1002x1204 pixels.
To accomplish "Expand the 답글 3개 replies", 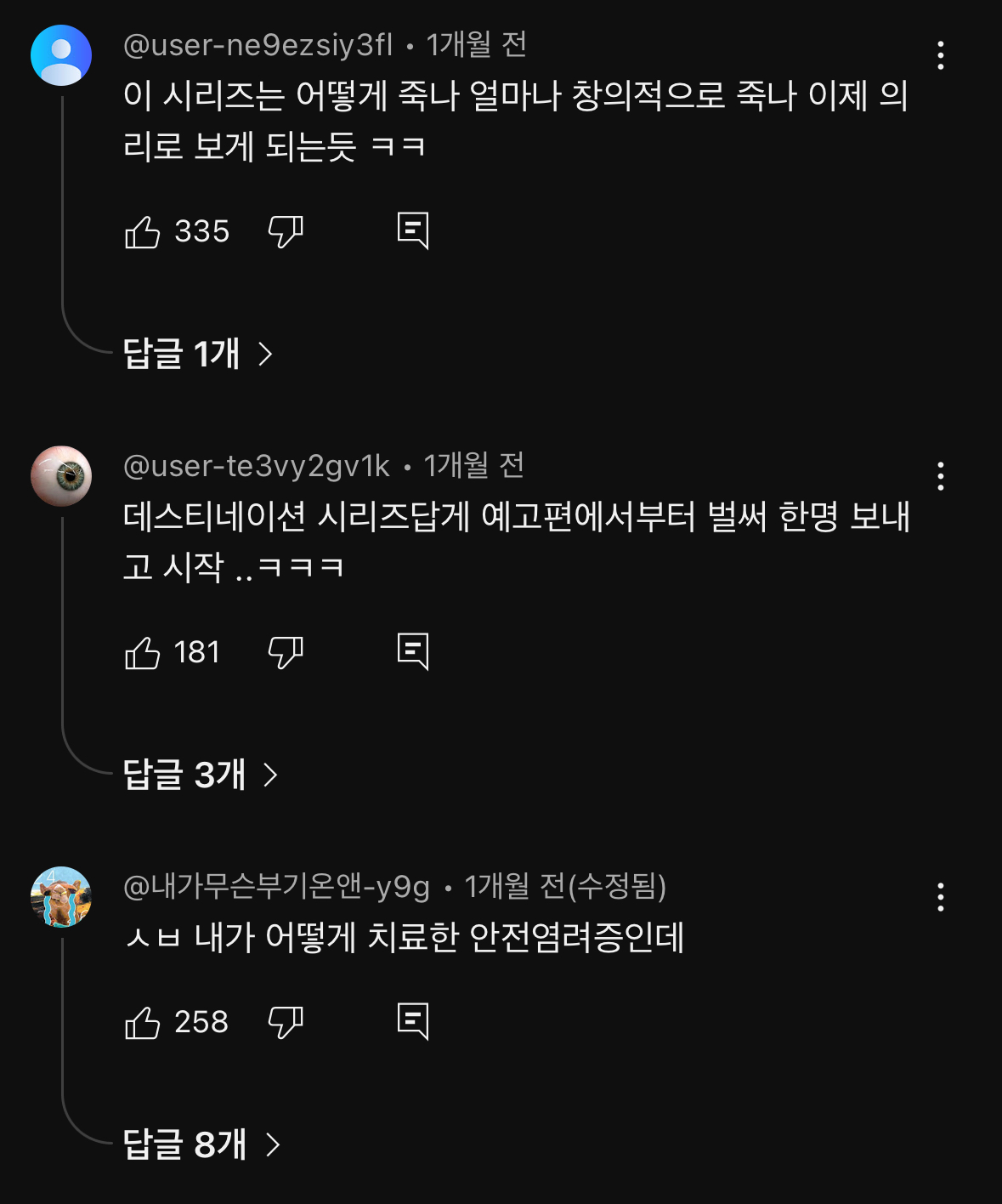I will click(x=201, y=775).
